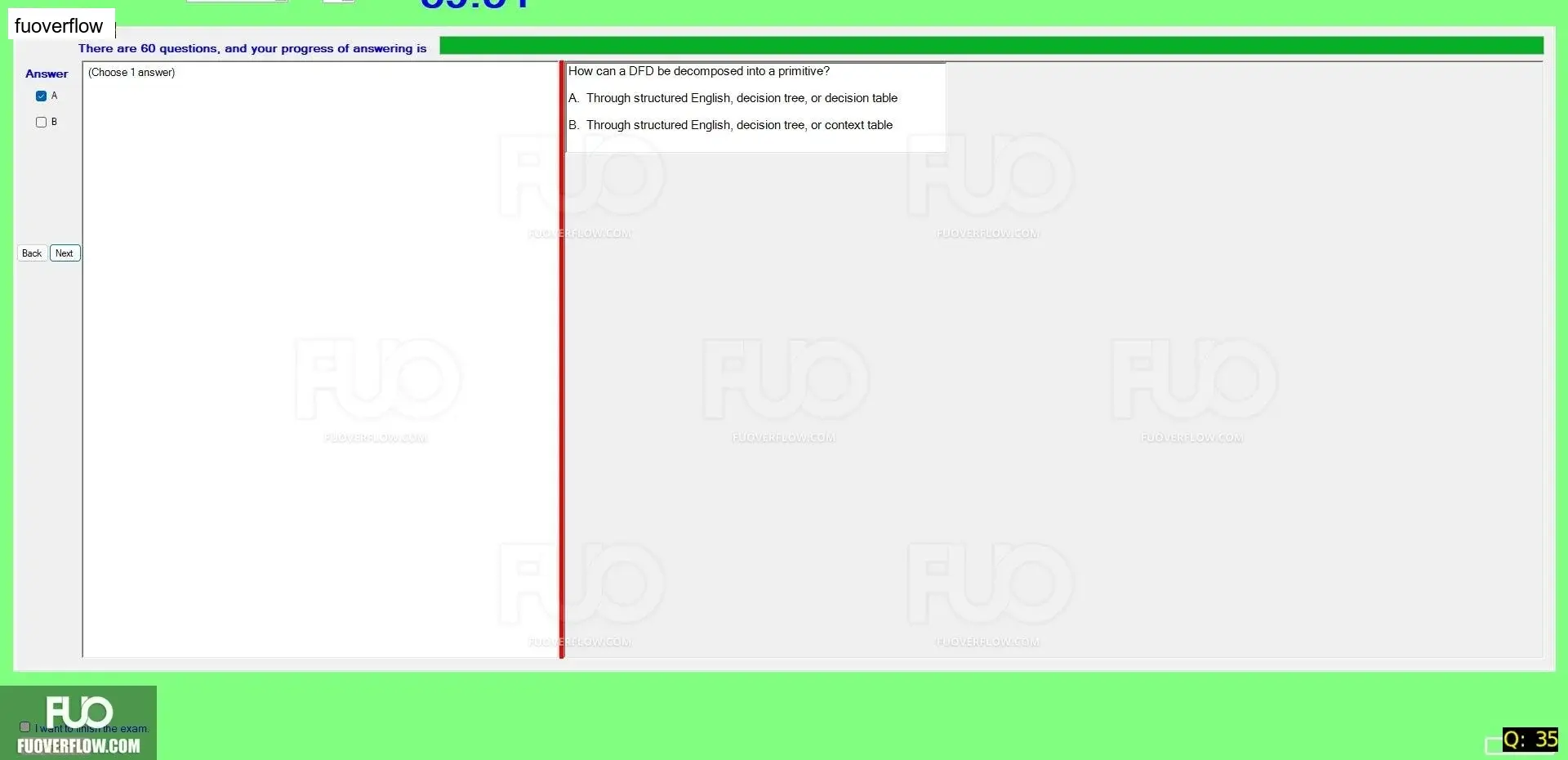Image resolution: width=1568 pixels, height=760 pixels.
Task: Click the FUO fuoverflow.com logo
Action: click(78, 723)
